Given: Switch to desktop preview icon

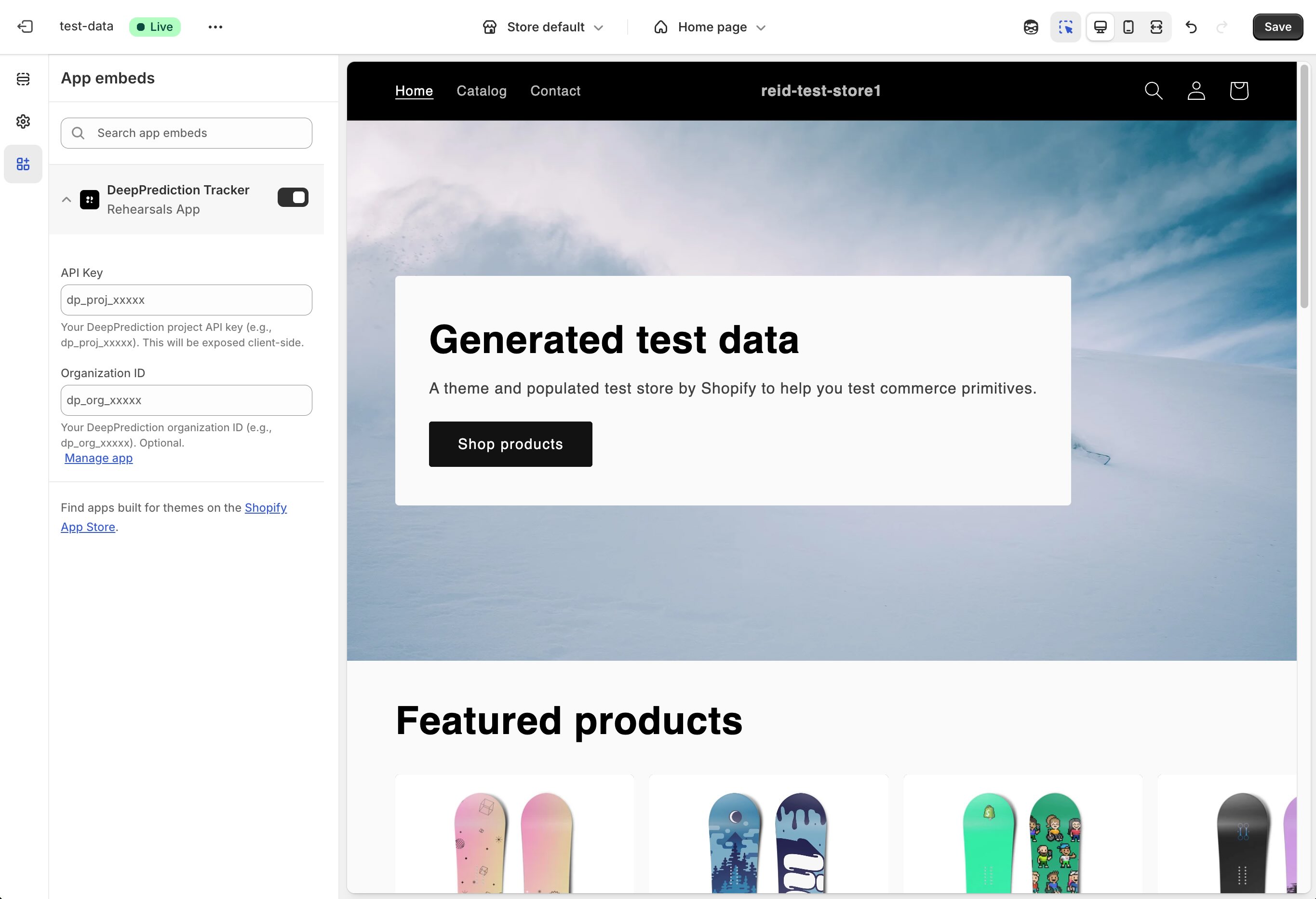Looking at the screenshot, I should [x=1100, y=27].
